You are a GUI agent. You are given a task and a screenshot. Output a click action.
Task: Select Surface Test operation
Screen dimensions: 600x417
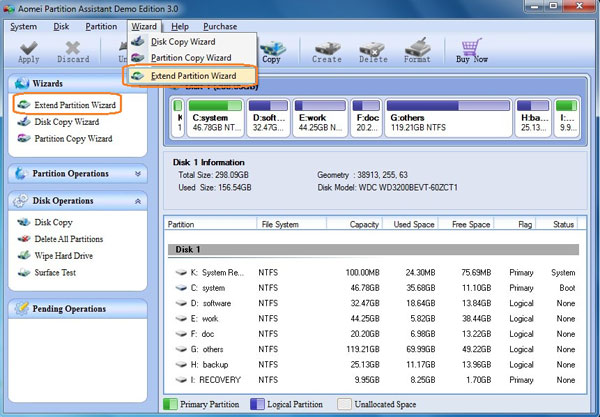[55, 272]
